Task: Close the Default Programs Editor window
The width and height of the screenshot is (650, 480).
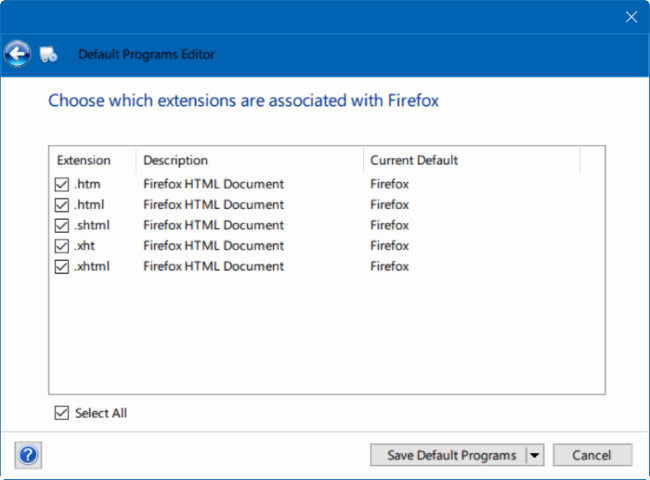Action: pyautogui.click(x=630, y=17)
